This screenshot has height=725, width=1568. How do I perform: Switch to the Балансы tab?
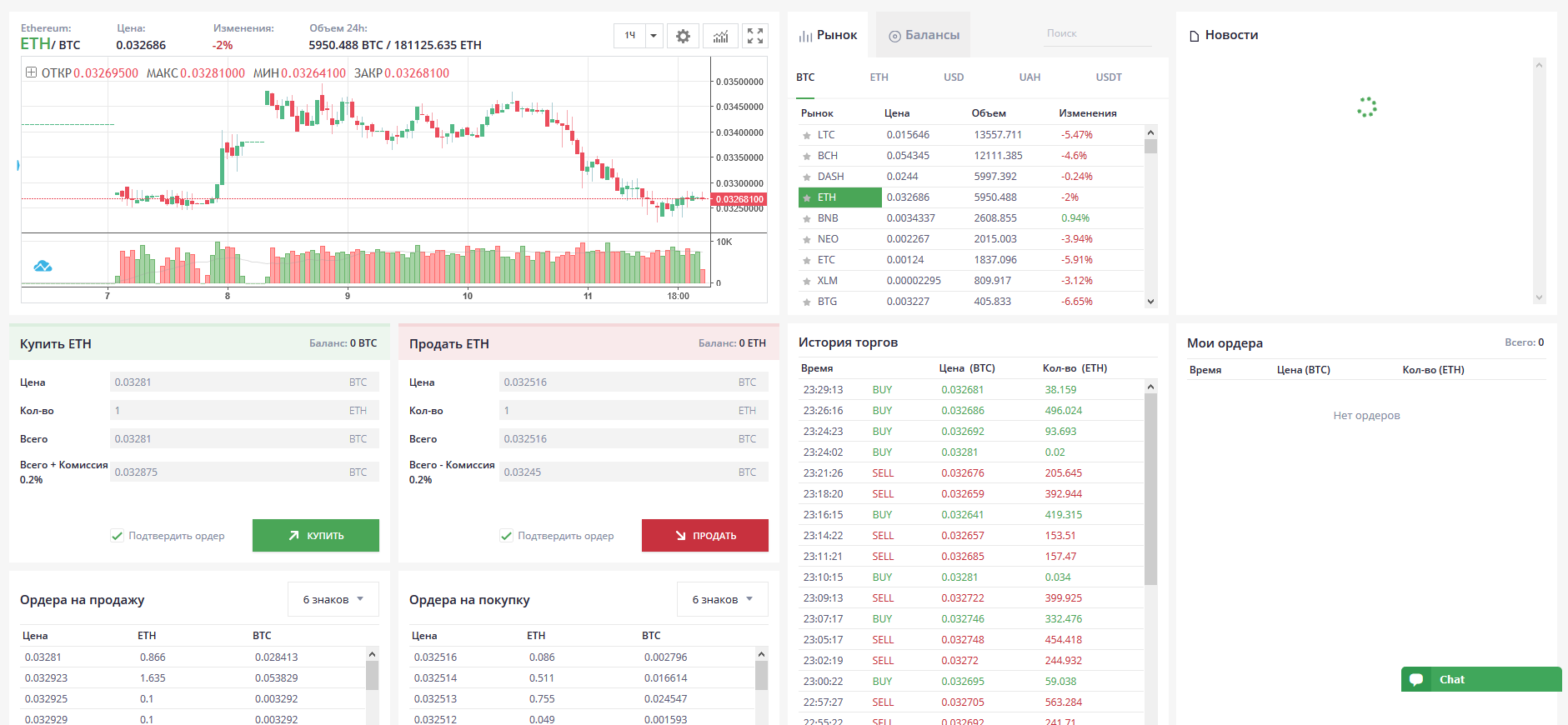click(924, 35)
